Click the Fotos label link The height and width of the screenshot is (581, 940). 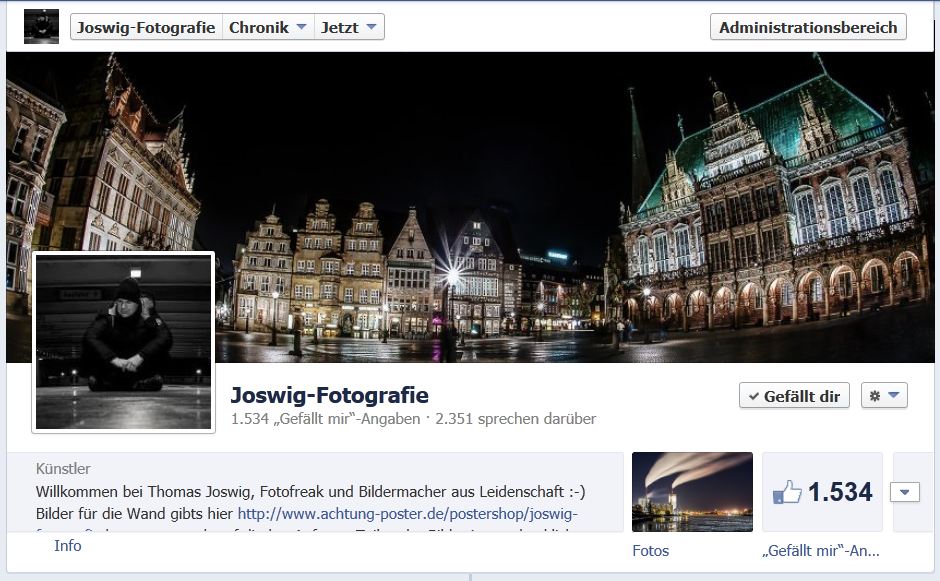click(650, 550)
